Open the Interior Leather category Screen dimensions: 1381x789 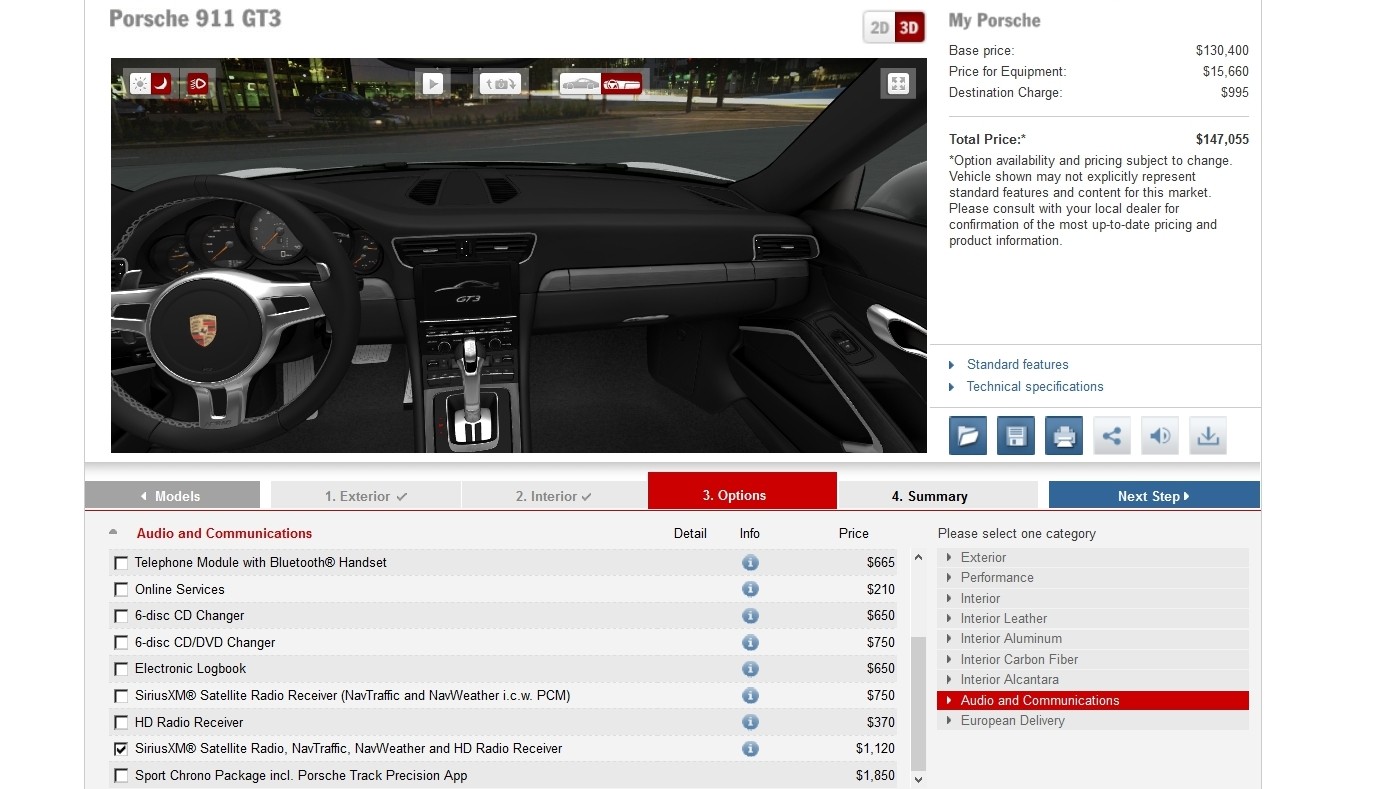(1093, 619)
